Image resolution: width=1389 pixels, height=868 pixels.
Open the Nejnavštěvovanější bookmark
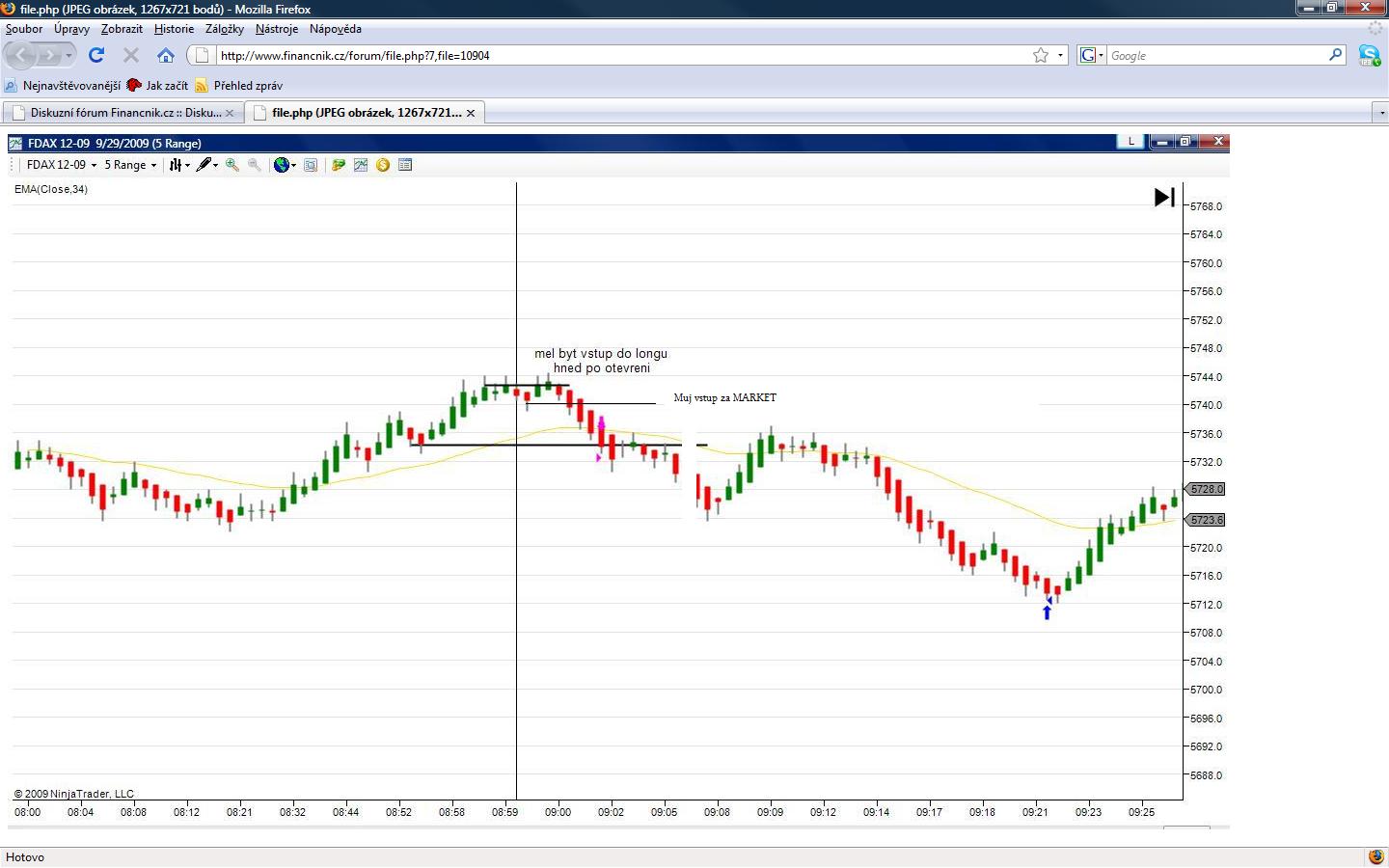tap(63, 86)
